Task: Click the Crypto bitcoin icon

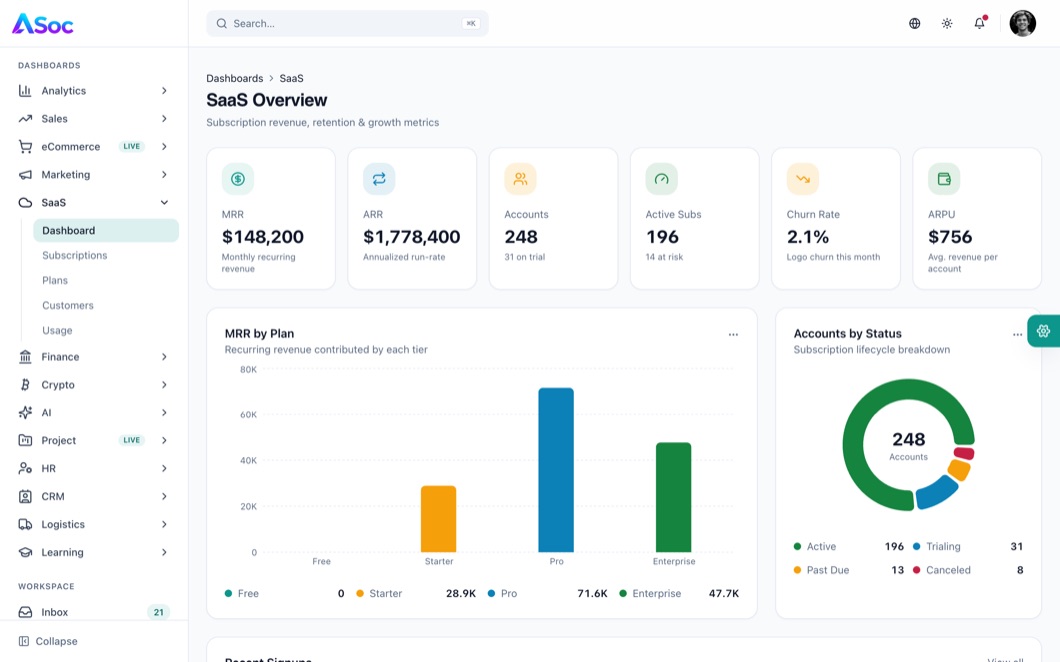Action: pyautogui.click(x=25, y=385)
